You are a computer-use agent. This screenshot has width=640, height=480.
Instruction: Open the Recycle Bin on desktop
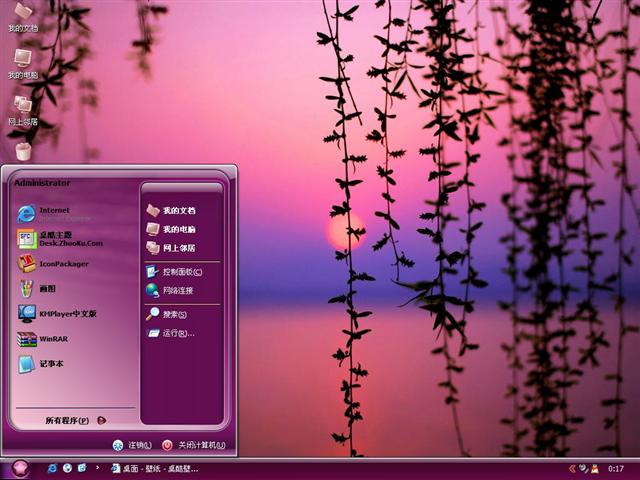23,151
